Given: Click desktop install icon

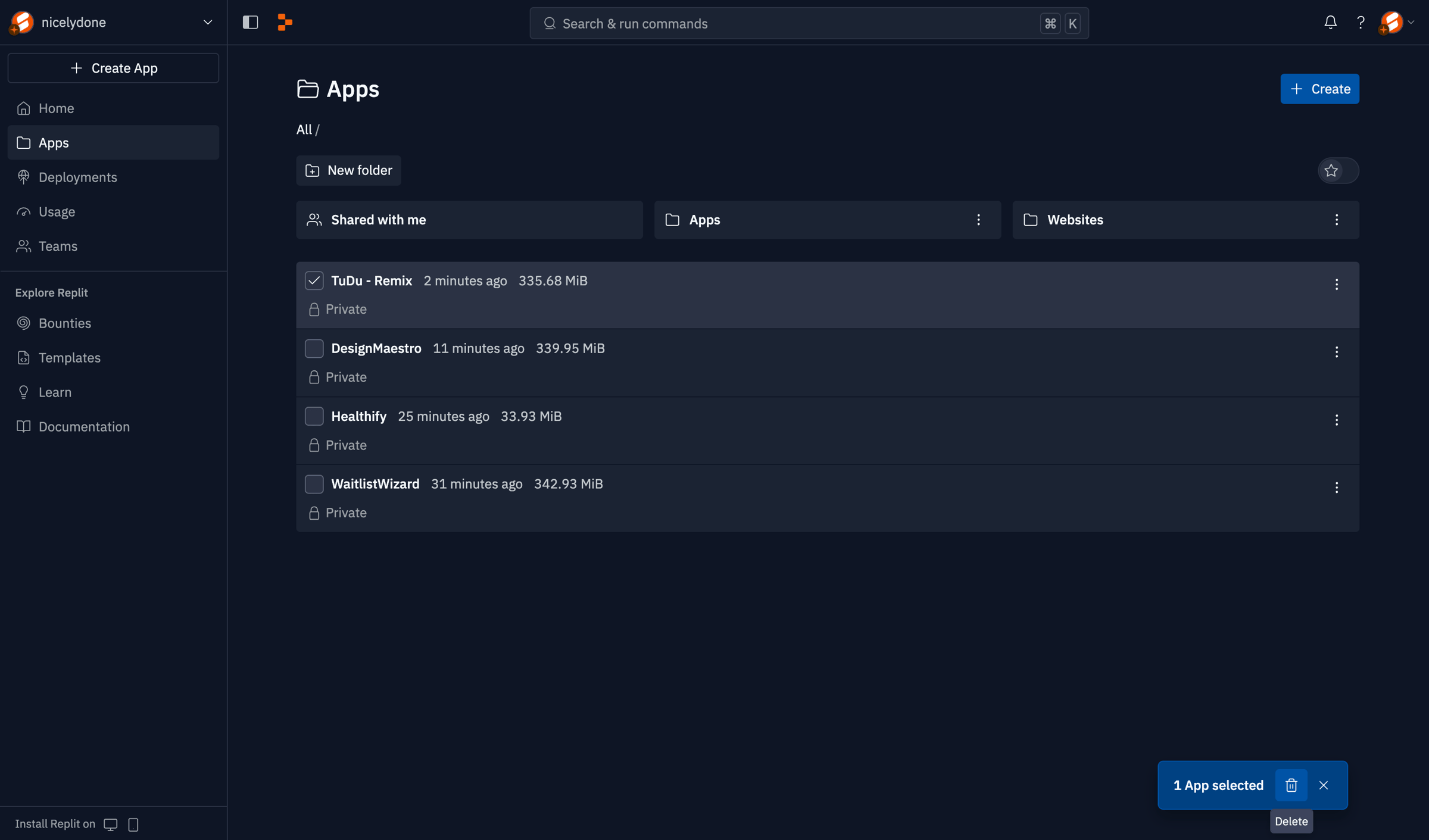Looking at the screenshot, I should (x=111, y=825).
